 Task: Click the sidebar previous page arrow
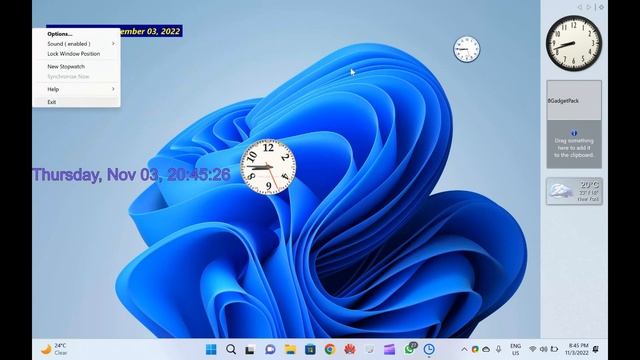point(580,7)
